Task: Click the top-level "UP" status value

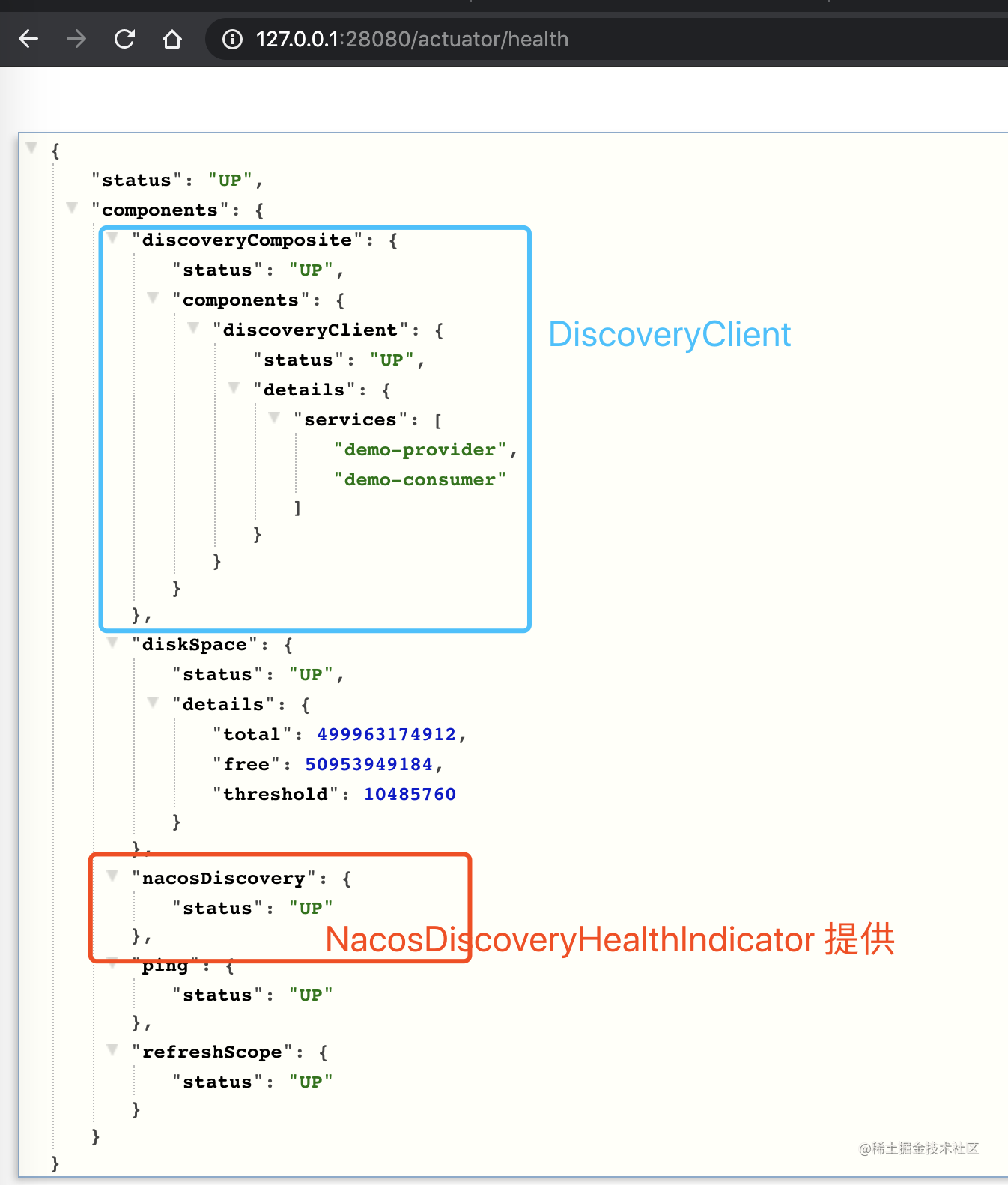Action: tap(230, 181)
